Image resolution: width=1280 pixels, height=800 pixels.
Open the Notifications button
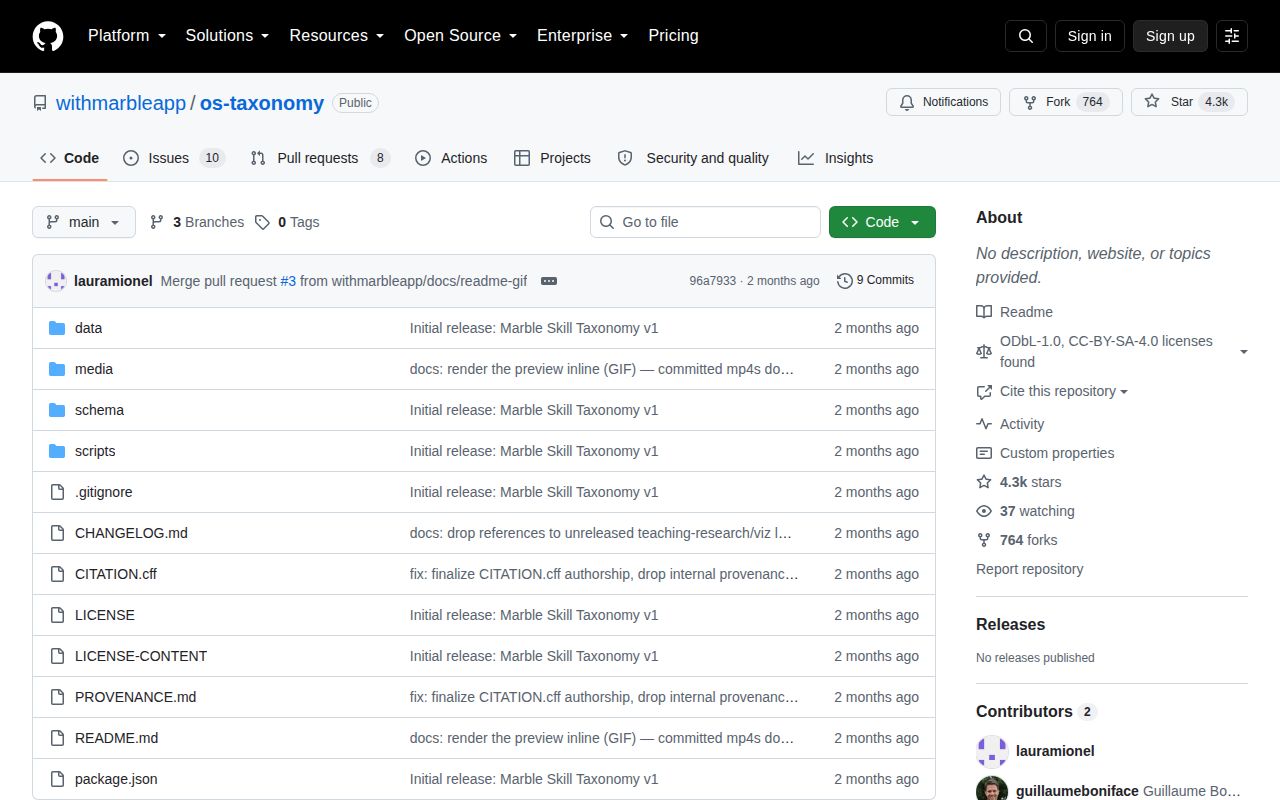coord(943,102)
